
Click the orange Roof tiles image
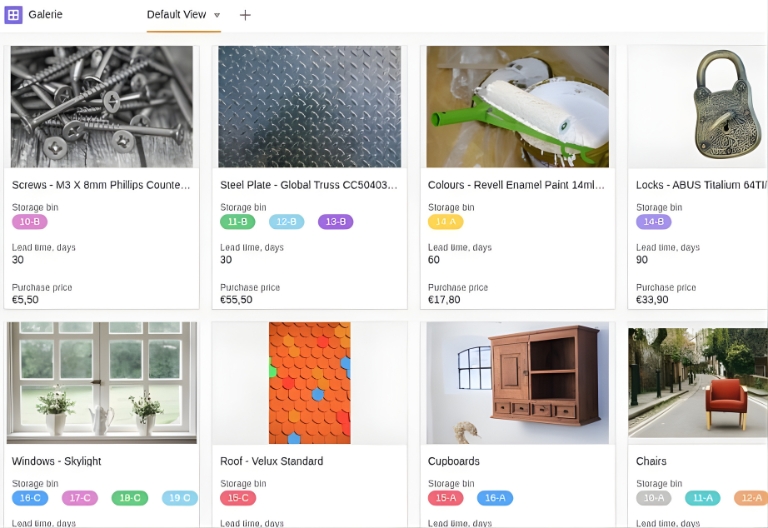[309, 382]
